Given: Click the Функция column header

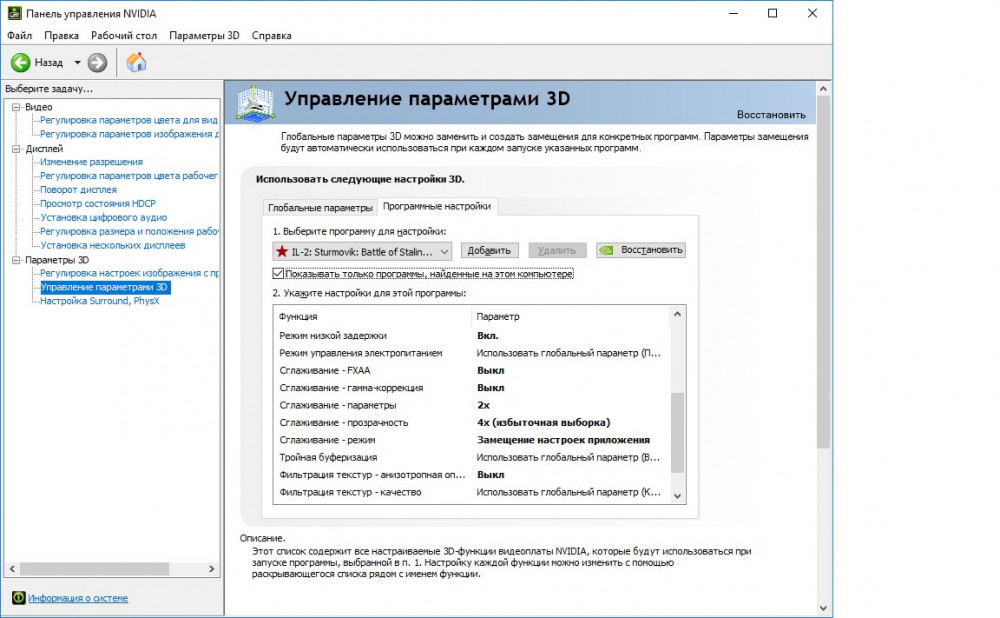Looking at the screenshot, I should pyautogui.click(x=372, y=316).
